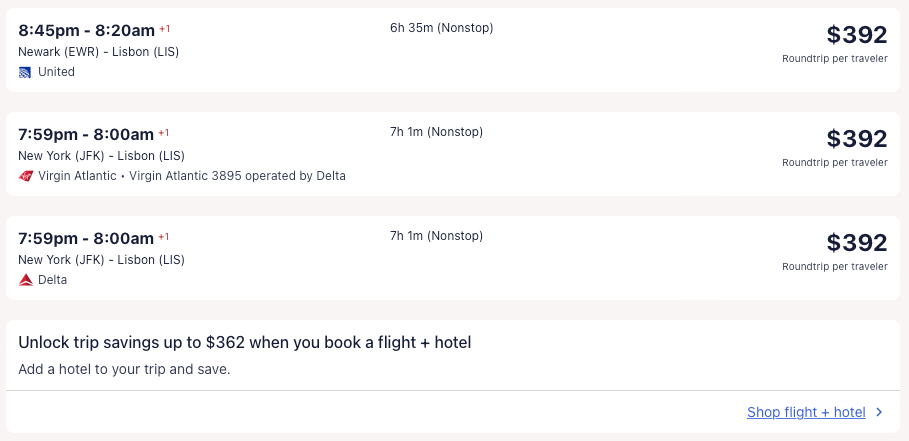This screenshot has width=909, height=441.
Task: Click the 7h 1m duration on the Virgin Atlantic flight
Action: pyautogui.click(x=436, y=132)
